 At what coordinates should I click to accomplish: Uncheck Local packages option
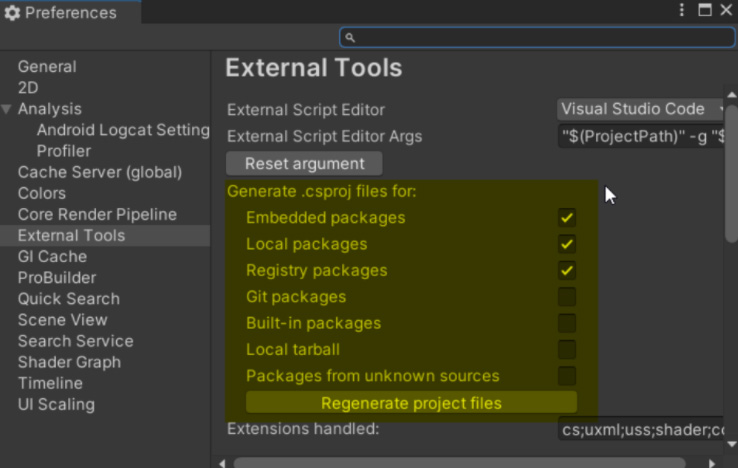[x=567, y=244]
